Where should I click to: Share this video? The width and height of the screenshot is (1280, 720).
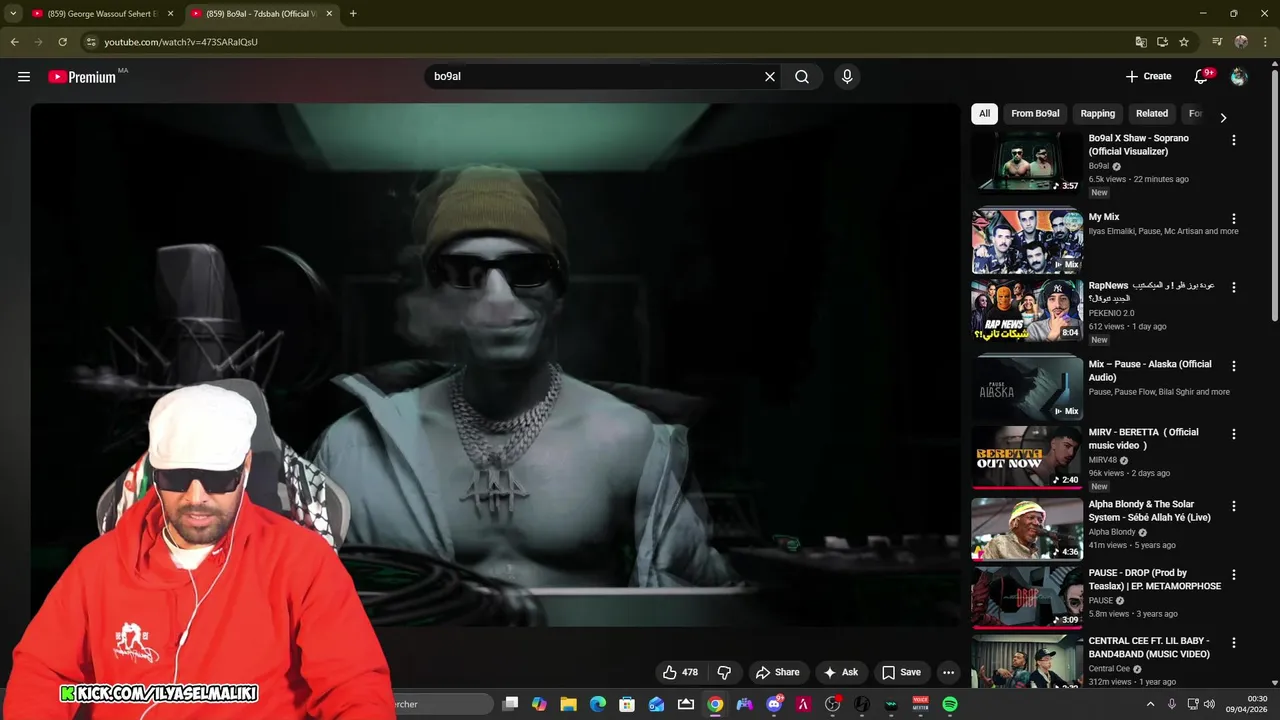click(778, 672)
